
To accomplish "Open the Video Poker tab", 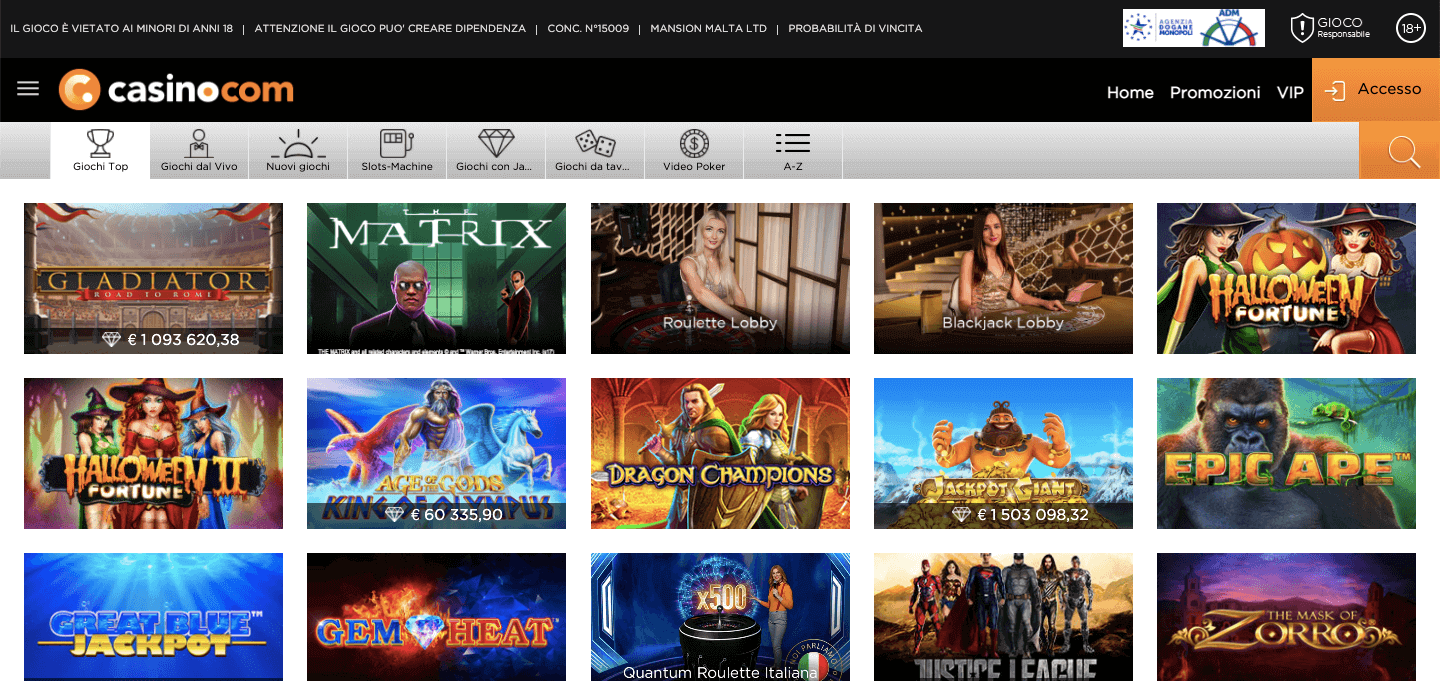I will pyautogui.click(x=694, y=150).
